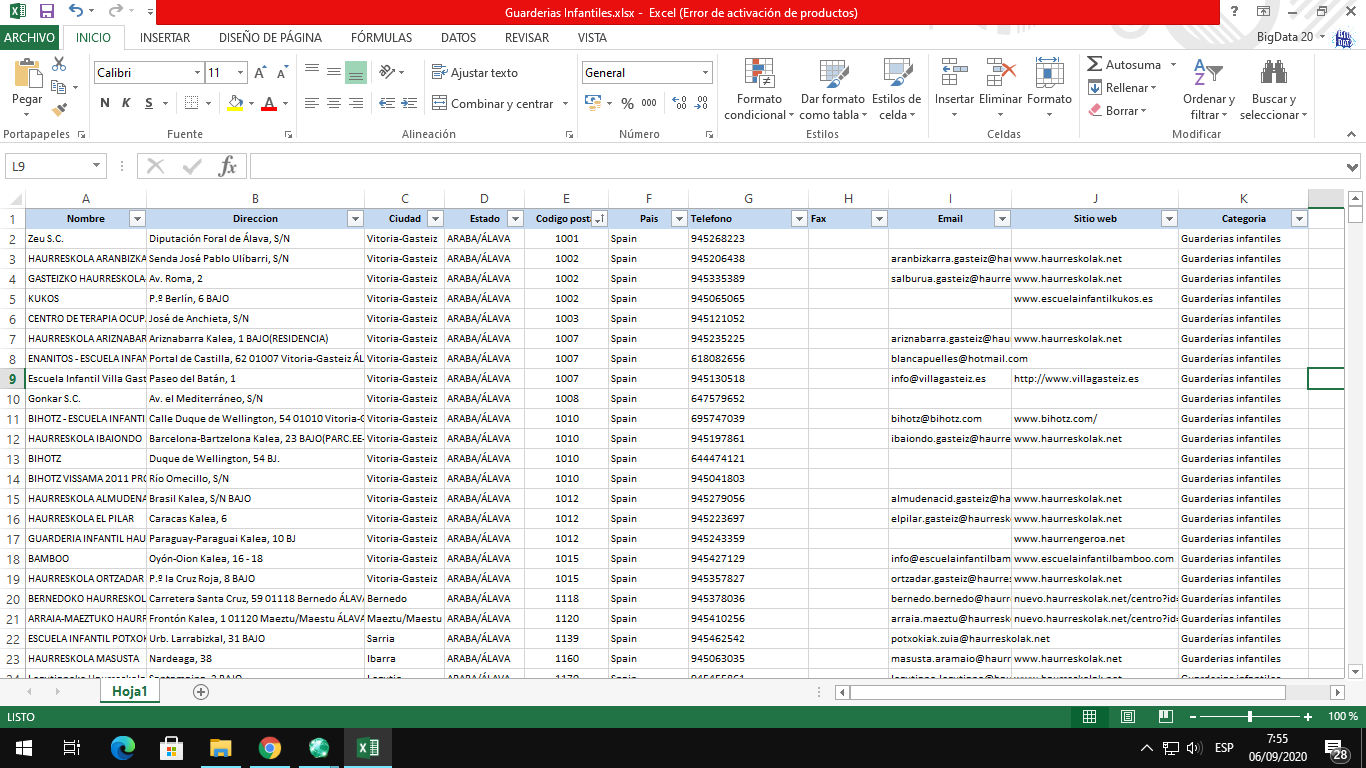Screen dimensions: 1366x768
Task: Switch to the FÓRMULAS tab
Action: [381, 38]
